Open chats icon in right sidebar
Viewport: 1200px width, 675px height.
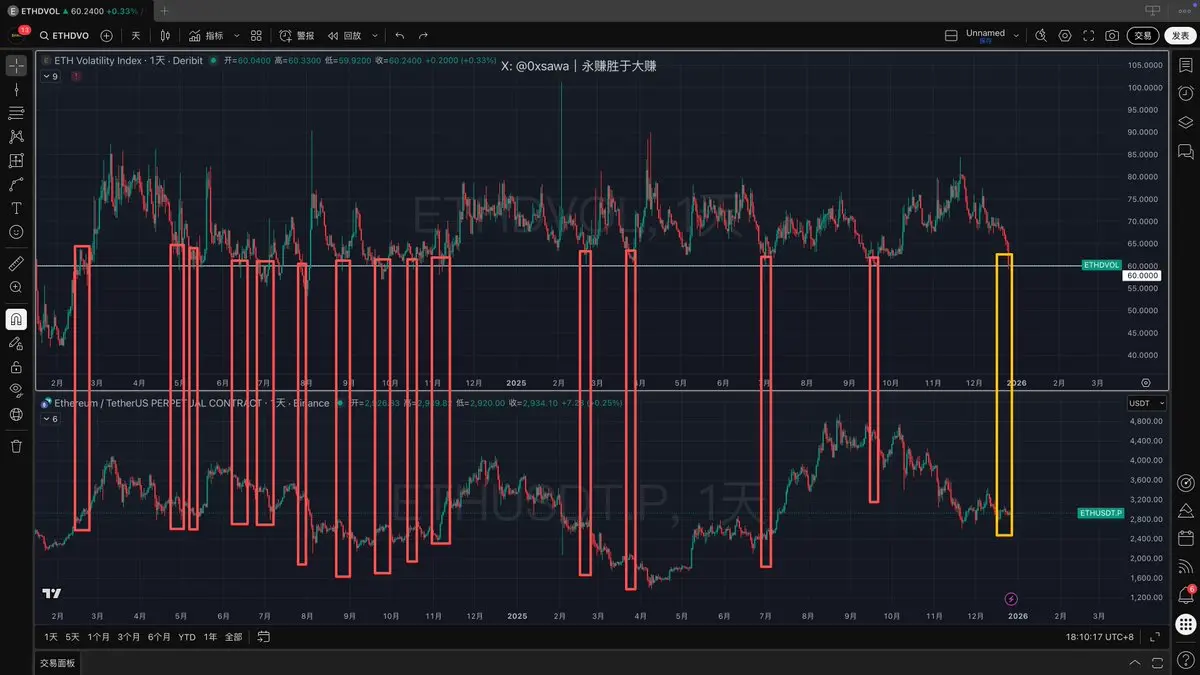pos(1185,152)
